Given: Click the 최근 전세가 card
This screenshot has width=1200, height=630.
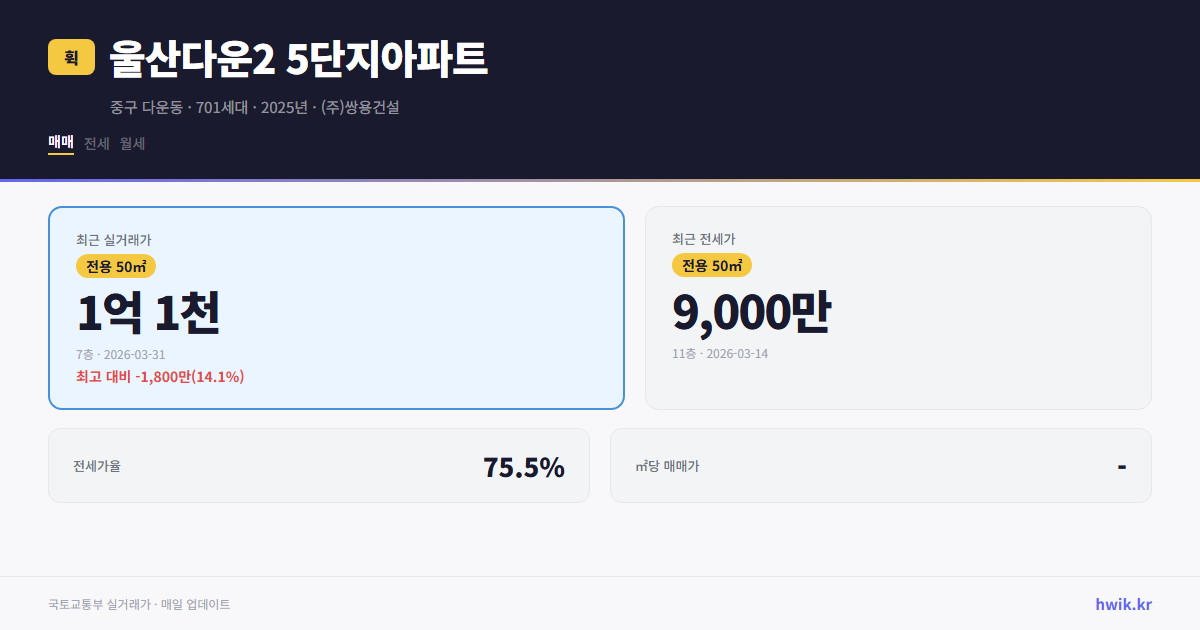Looking at the screenshot, I should 898,307.
